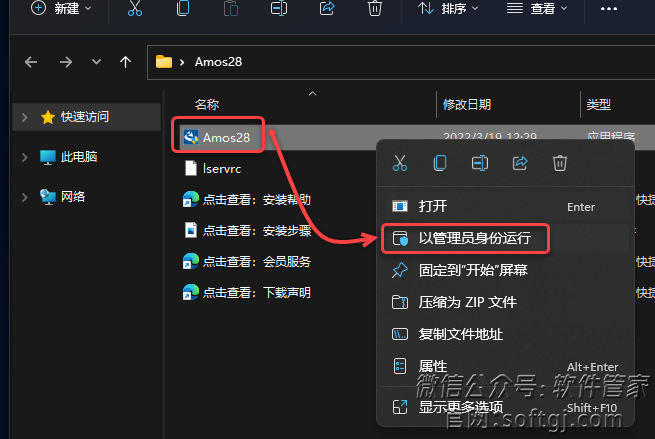This screenshot has height=439, width=655.
Task: Click the Delete icon in context menu
Action: (x=560, y=163)
